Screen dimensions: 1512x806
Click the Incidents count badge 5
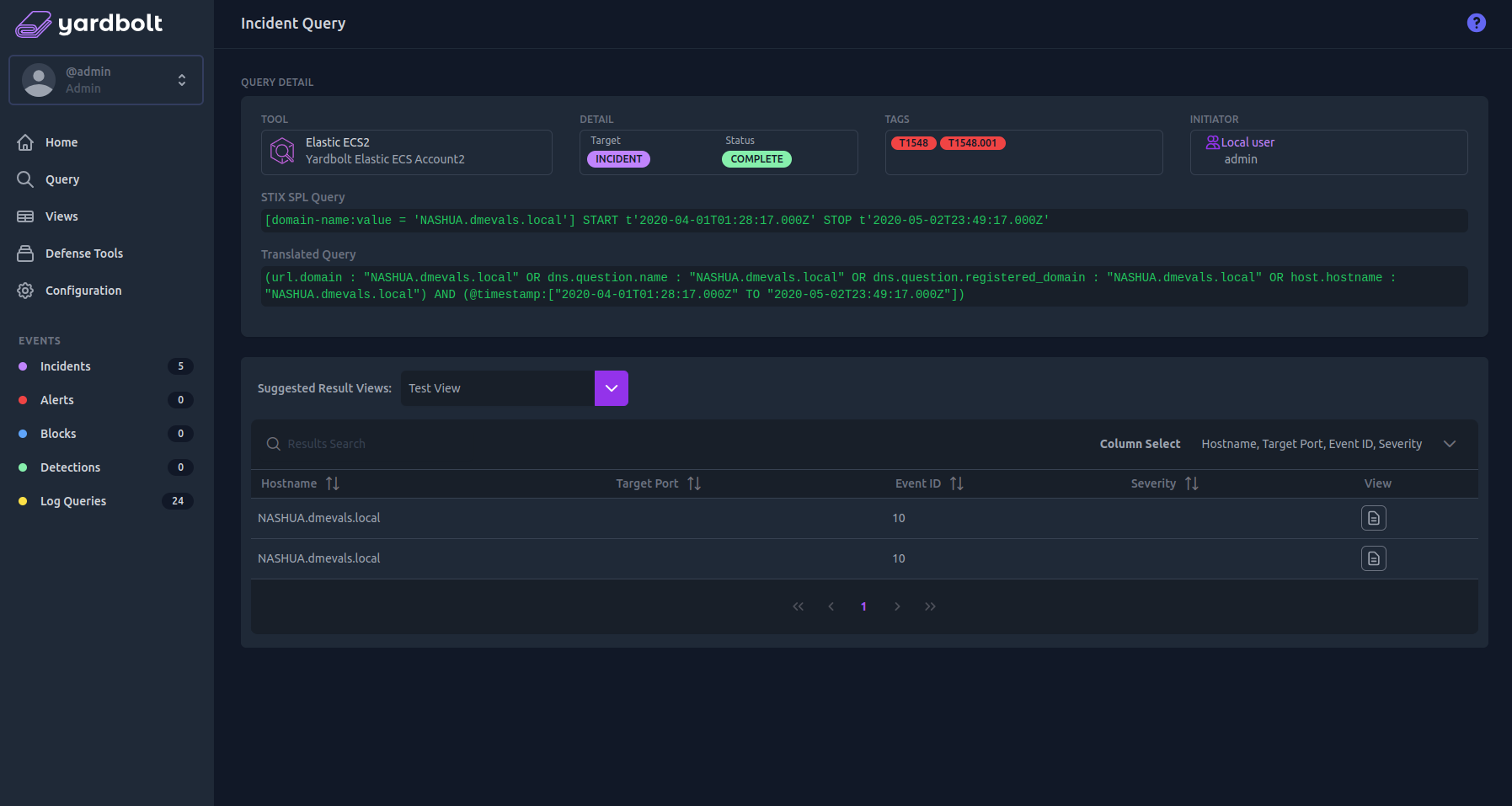pyautogui.click(x=180, y=366)
